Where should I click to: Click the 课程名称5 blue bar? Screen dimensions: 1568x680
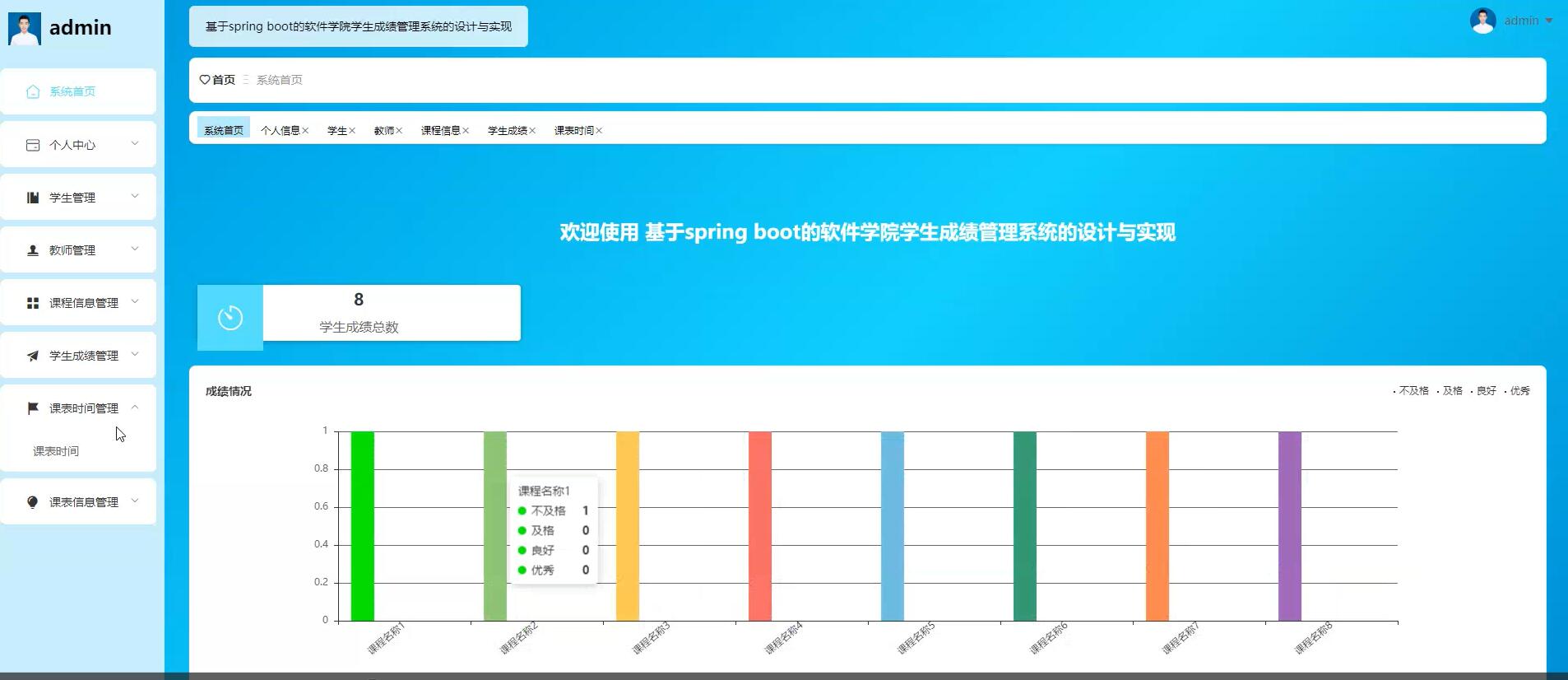pos(893,526)
